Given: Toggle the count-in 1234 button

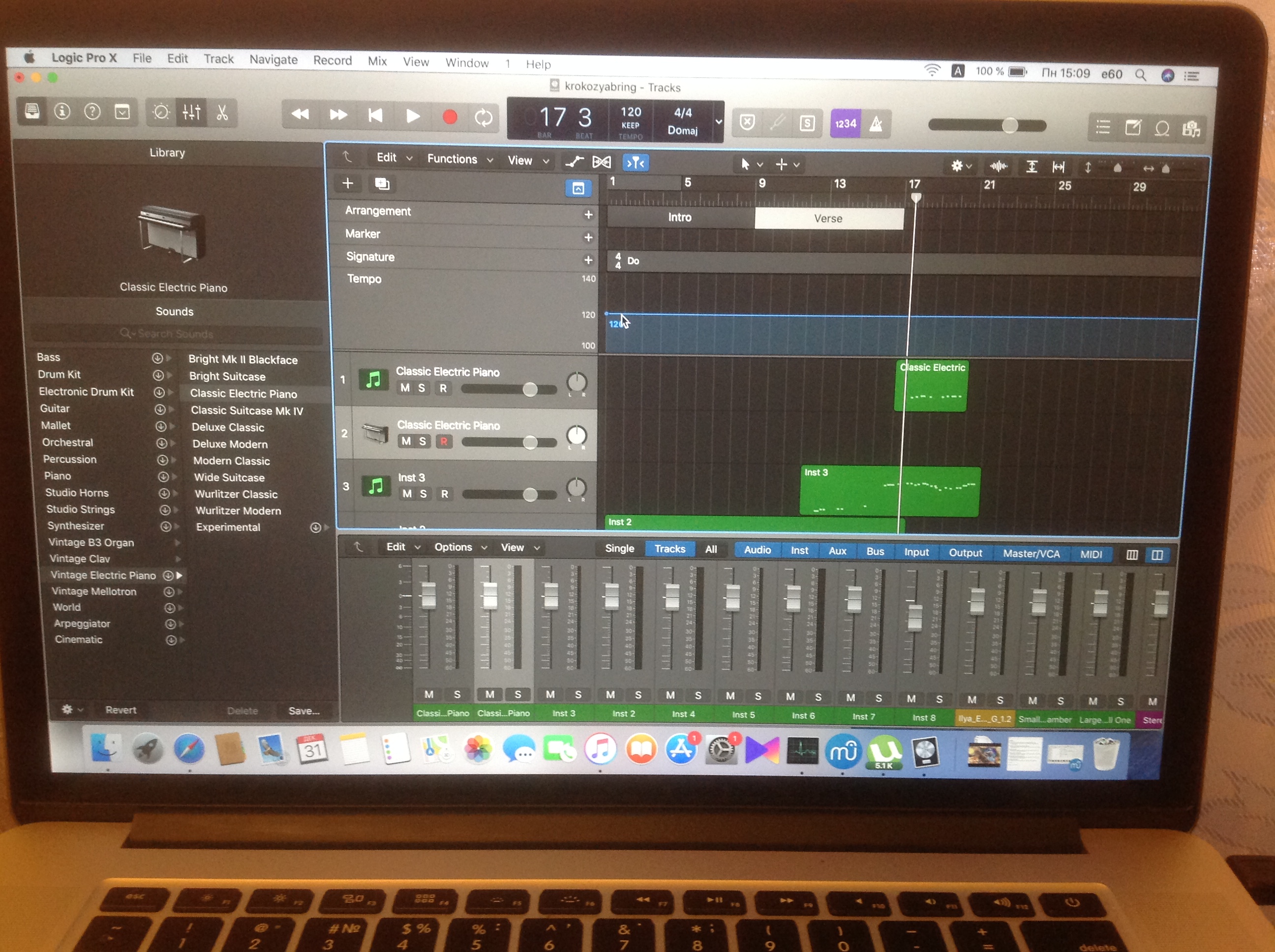Looking at the screenshot, I should (x=845, y=123).
